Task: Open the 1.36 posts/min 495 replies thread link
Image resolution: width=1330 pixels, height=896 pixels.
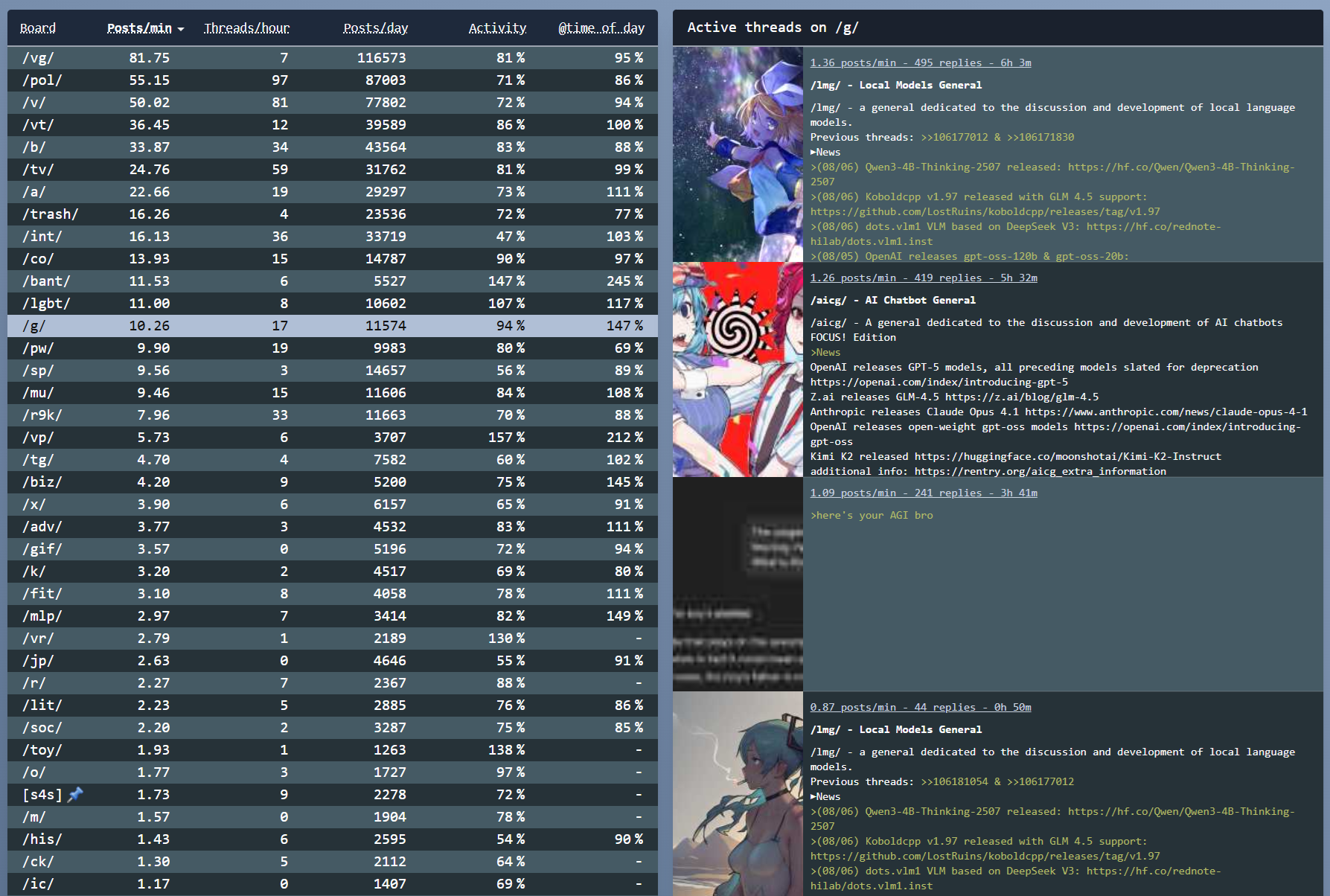Action: tap(921, 63)
